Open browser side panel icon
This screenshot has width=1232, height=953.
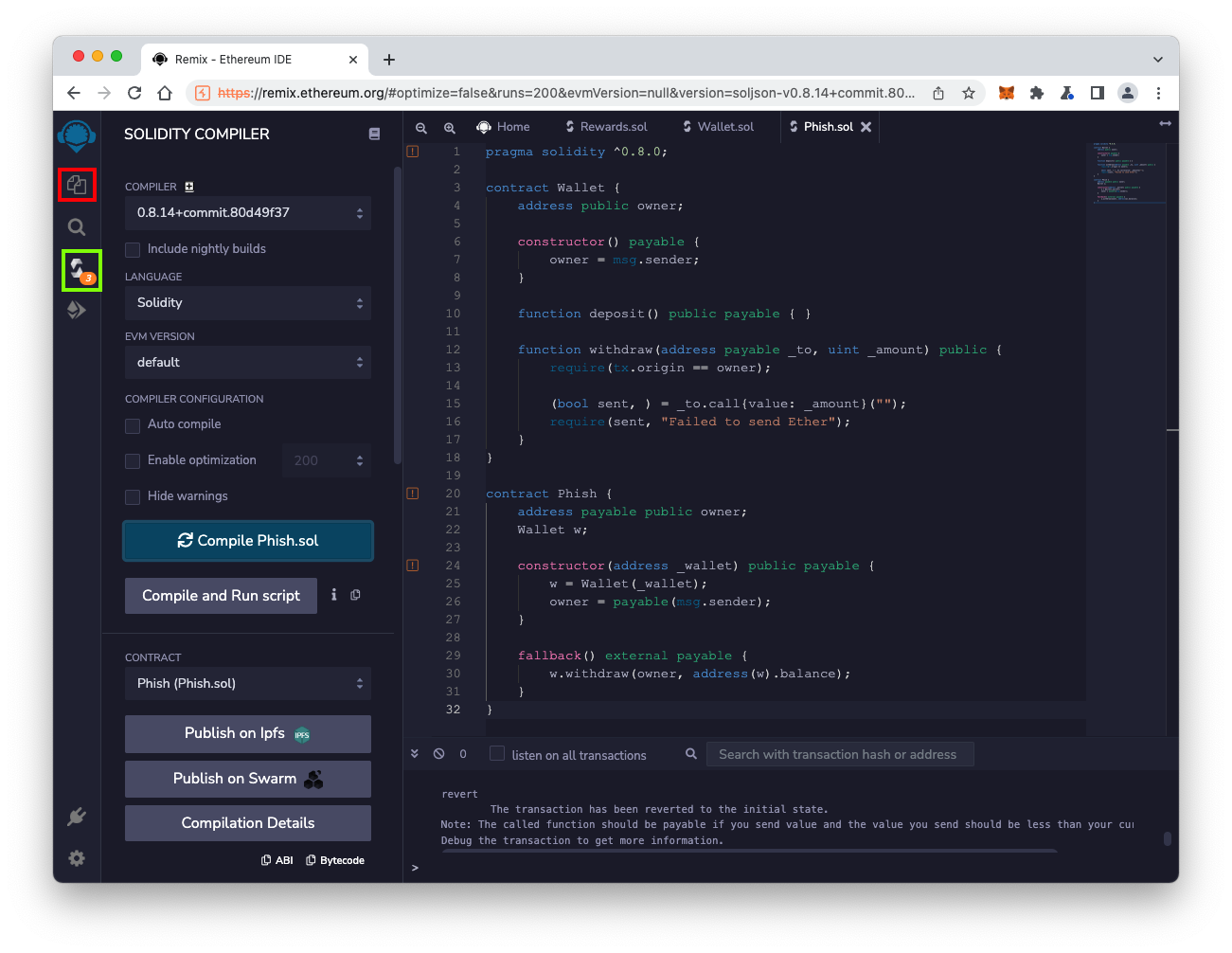coord(1098,93)
